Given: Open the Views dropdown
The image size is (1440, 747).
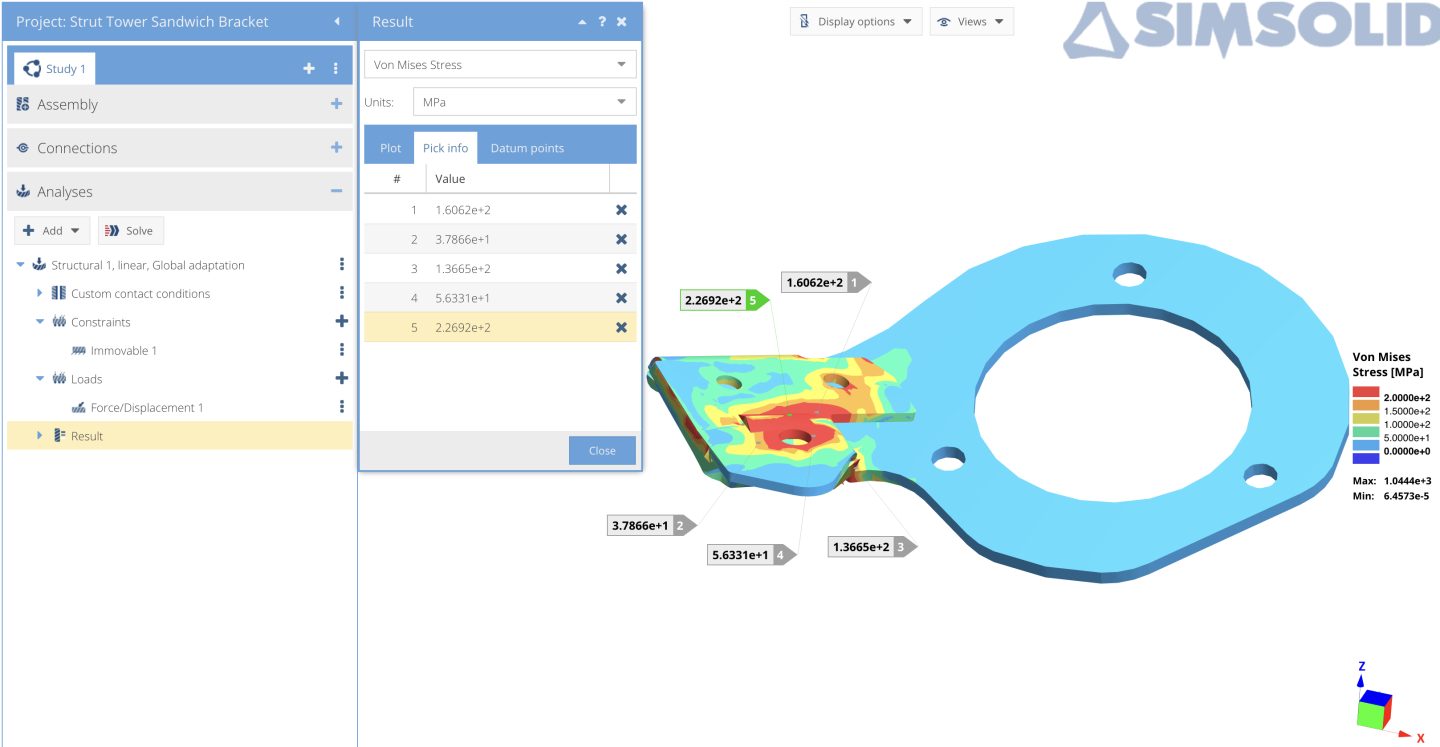Looking at the screenshot, I should coord(972,22).
